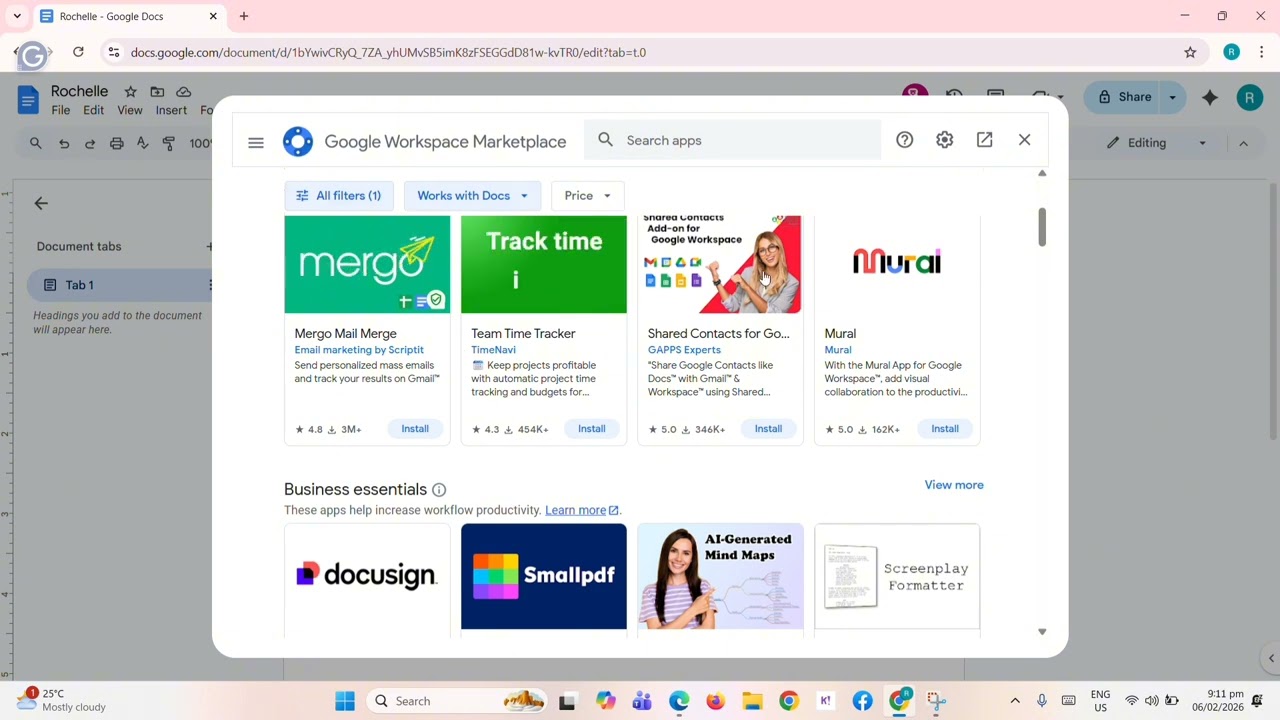Click the Google Docs home icon
Image resolution: width=1280 pixels, height=720 pixels.
tap(28, 100)
